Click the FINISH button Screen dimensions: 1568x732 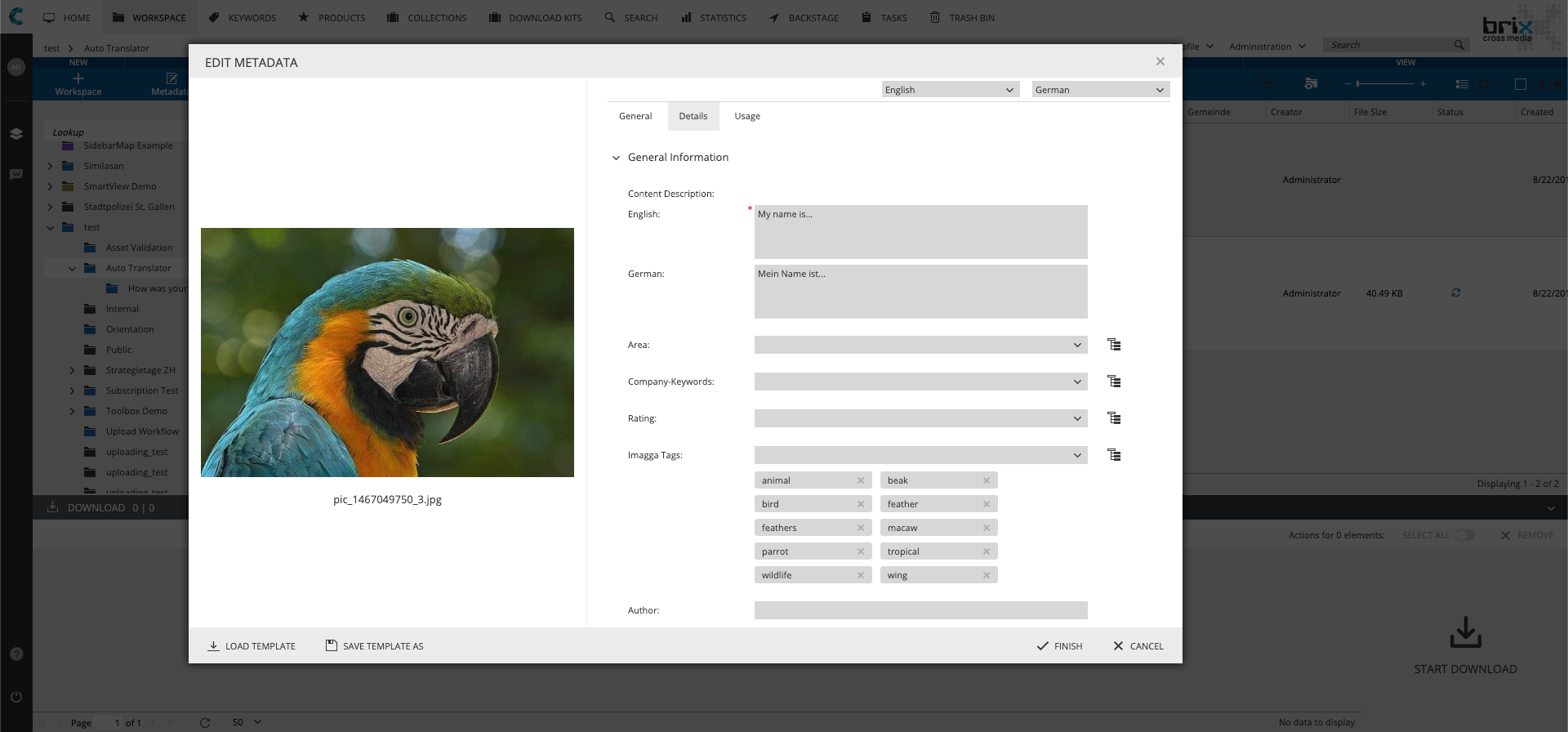click(x=1059, y=646)
